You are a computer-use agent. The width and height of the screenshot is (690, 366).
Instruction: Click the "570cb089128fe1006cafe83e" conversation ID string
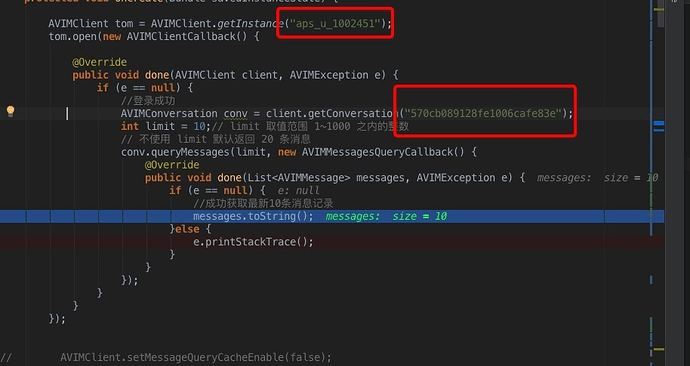(x=483, y=113)
